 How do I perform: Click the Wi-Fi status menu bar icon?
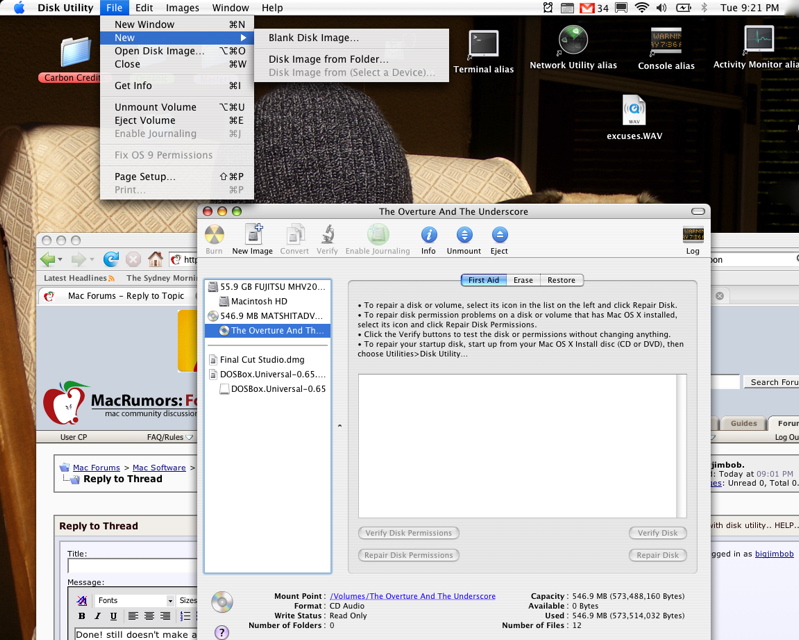tap(642, 8)
